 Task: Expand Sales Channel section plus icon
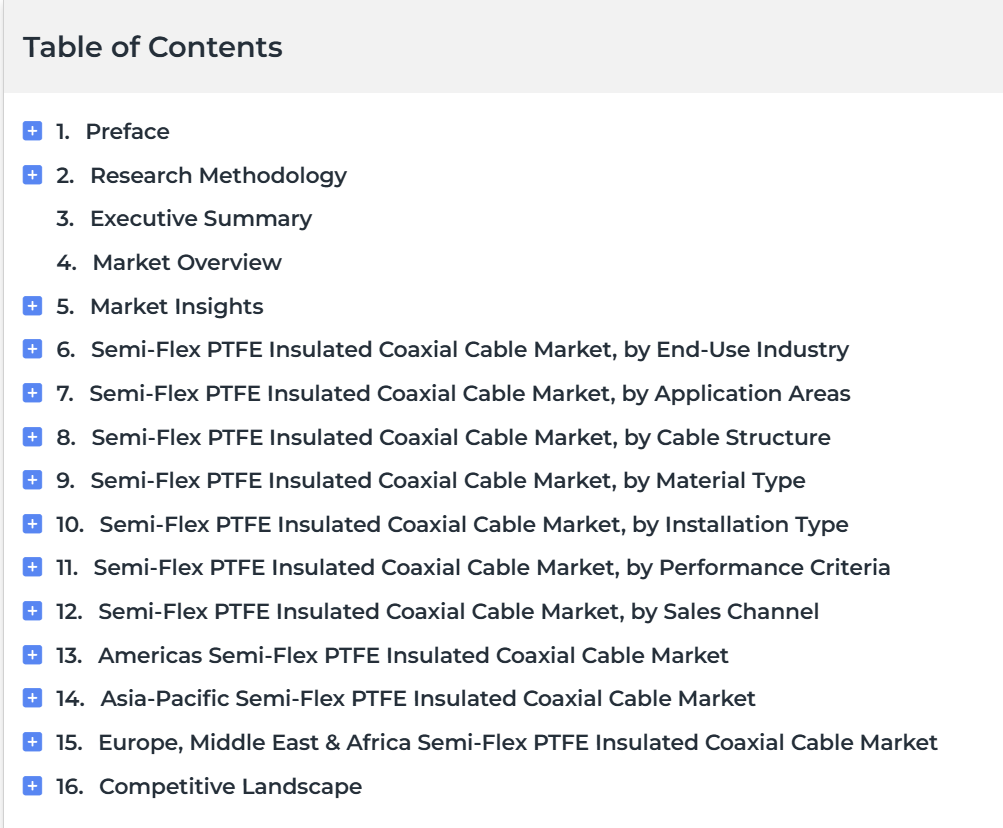(x=33, y=611)
